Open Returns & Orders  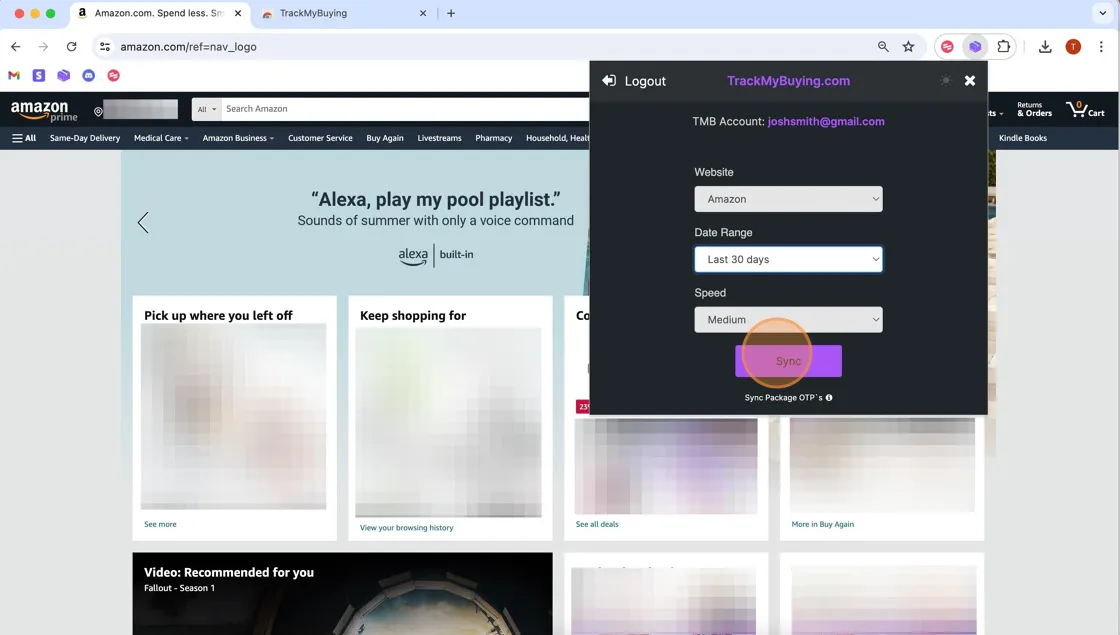tap(1034, 109)
